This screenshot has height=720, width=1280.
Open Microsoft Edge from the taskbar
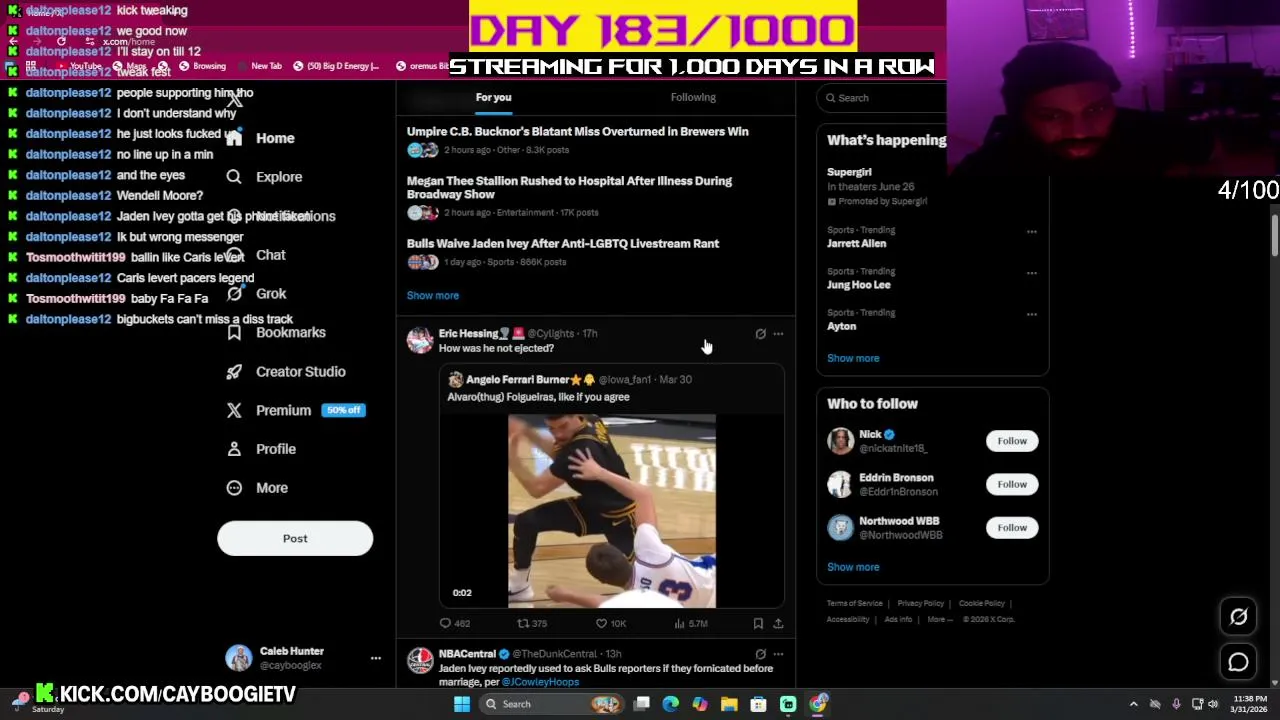[670, 704]
